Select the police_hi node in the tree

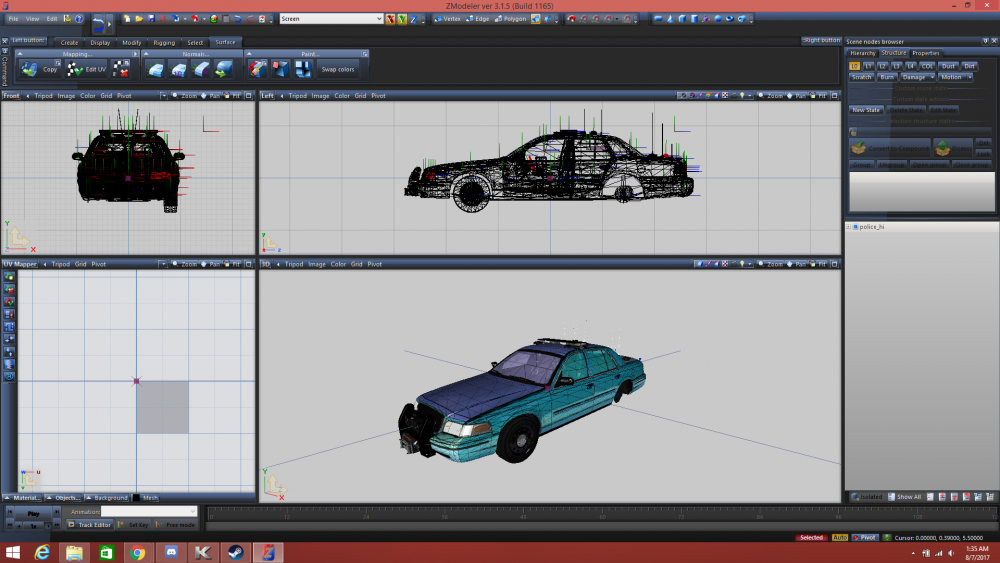(x=871, y=227)
